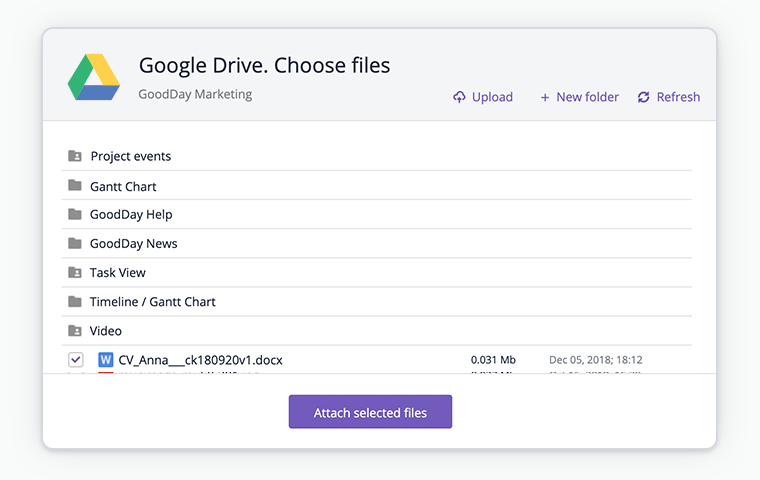Click the Dec 05, 2018; 18:12 date
Image resolution: width=760 pixels, height=480 pixels.
(x=596, y=360)
